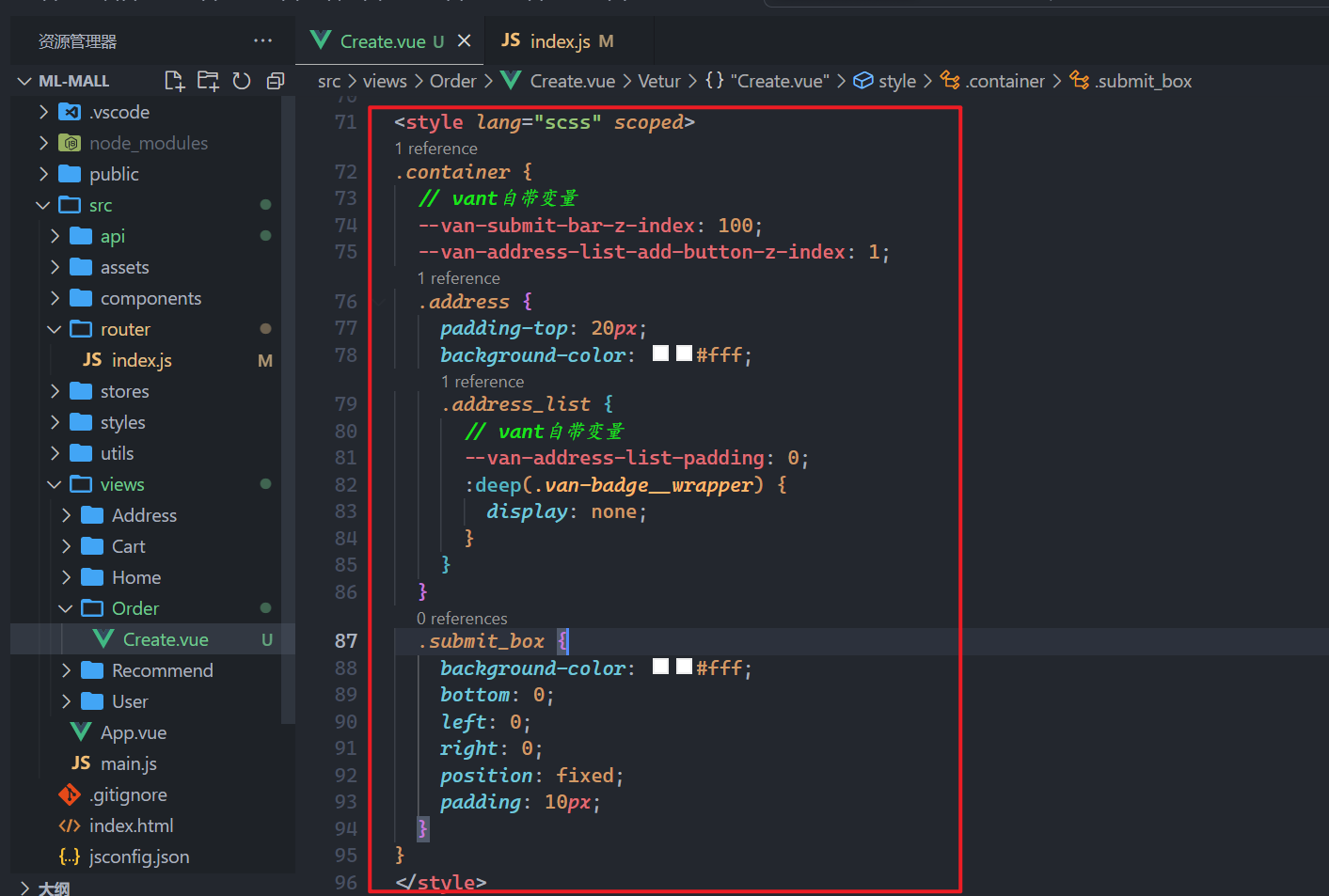Click the style breadcrumb segment

pos(885,81)
